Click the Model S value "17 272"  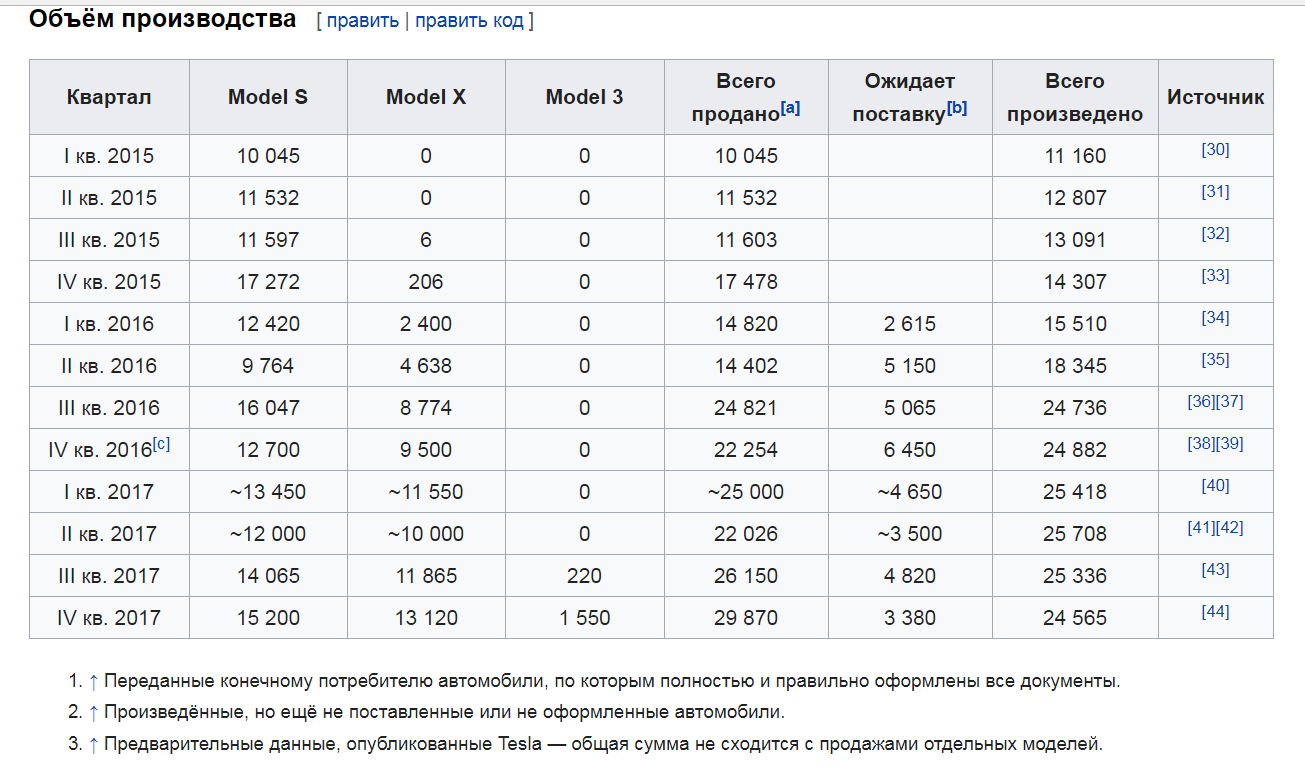tap(268, 282)
